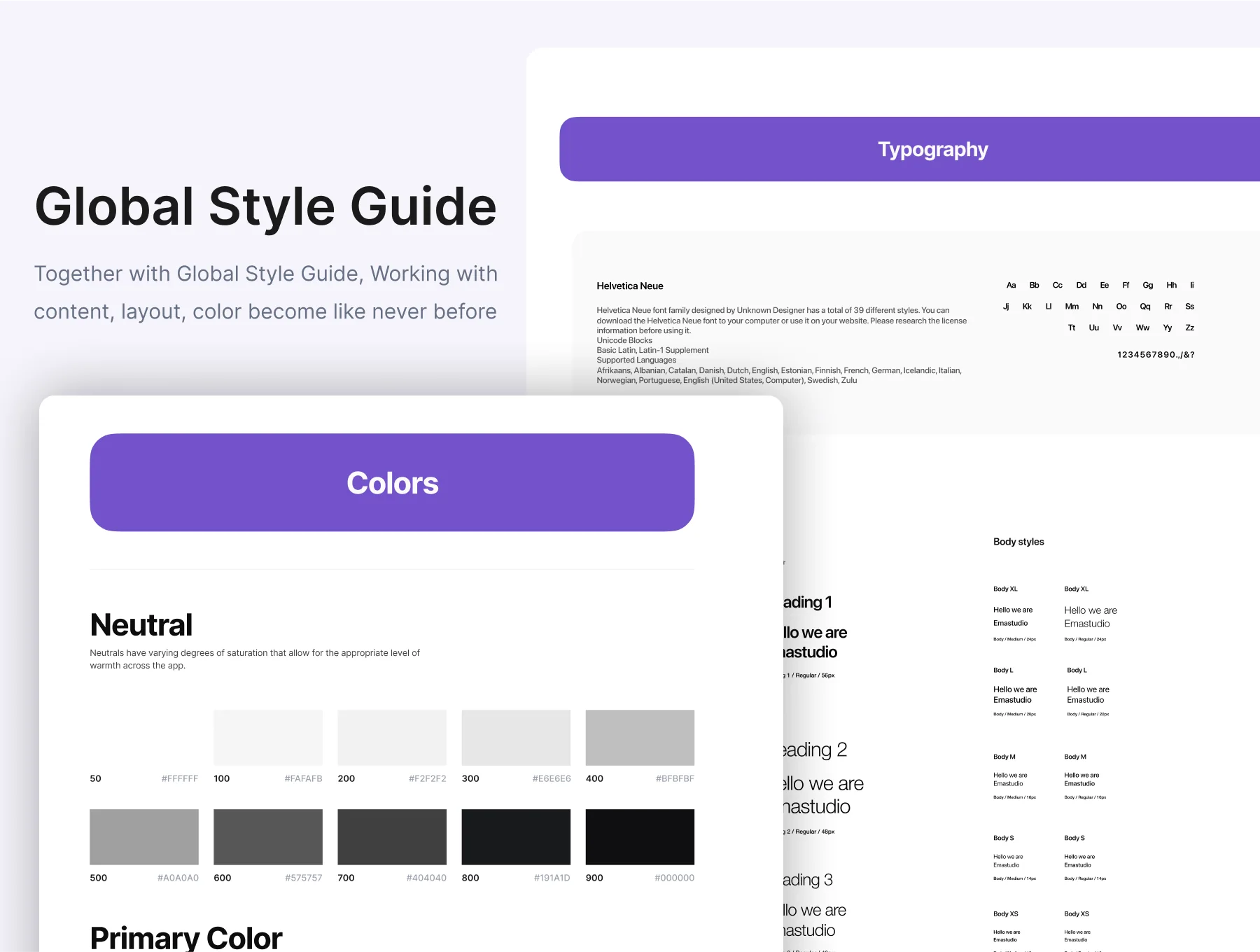
Task: Click the "Hh" glyph sample
Action: [1171, 286]
